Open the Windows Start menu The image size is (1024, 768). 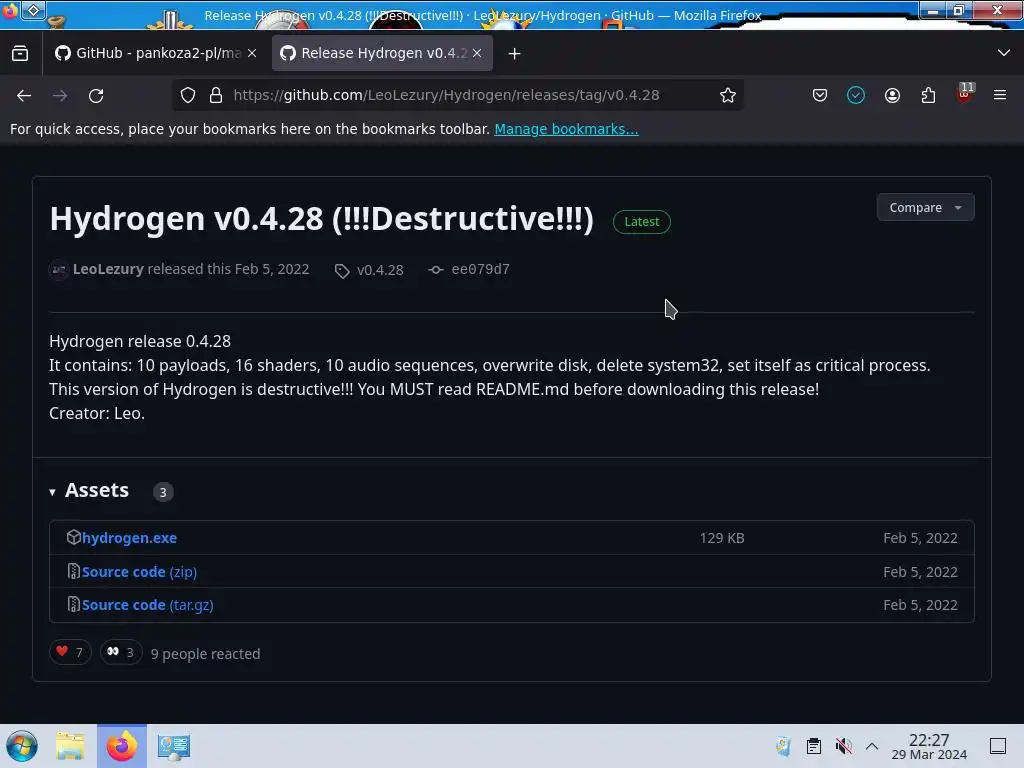pos(22,746)
